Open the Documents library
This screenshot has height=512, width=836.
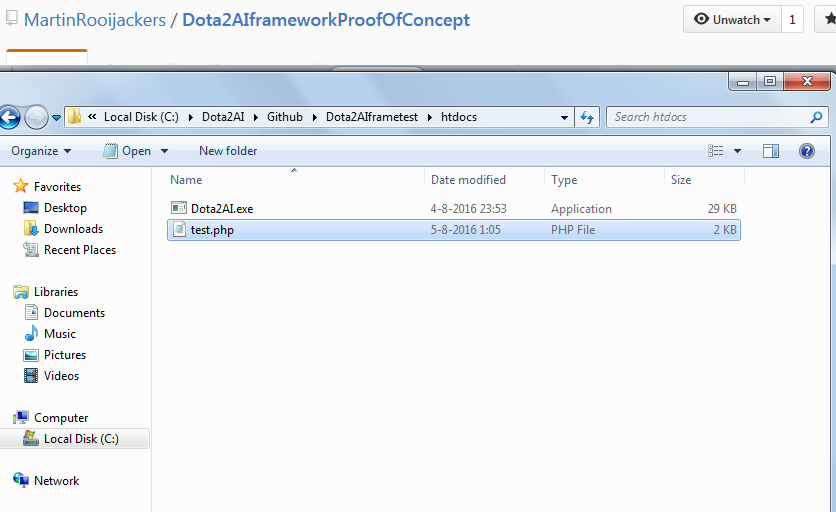(75, 313)
